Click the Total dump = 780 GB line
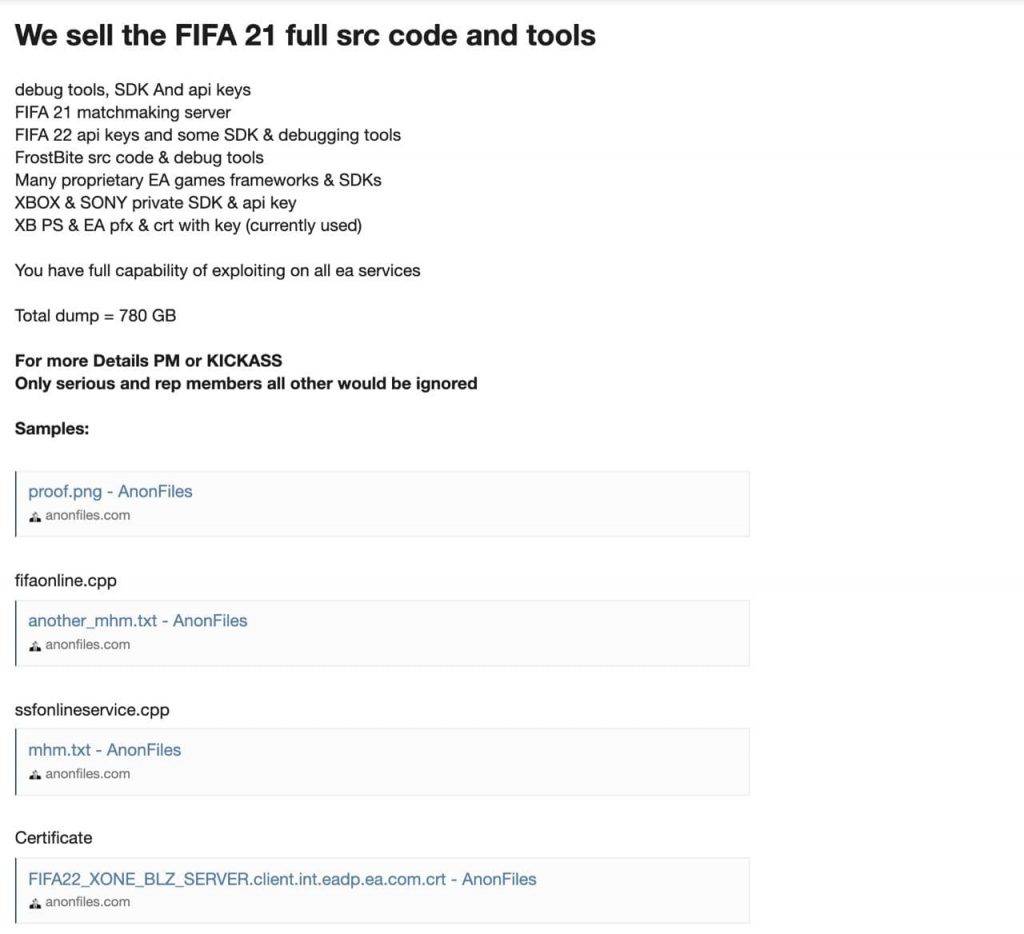Viewport: 1024px width, 934px height. click(x=95, y=316)
